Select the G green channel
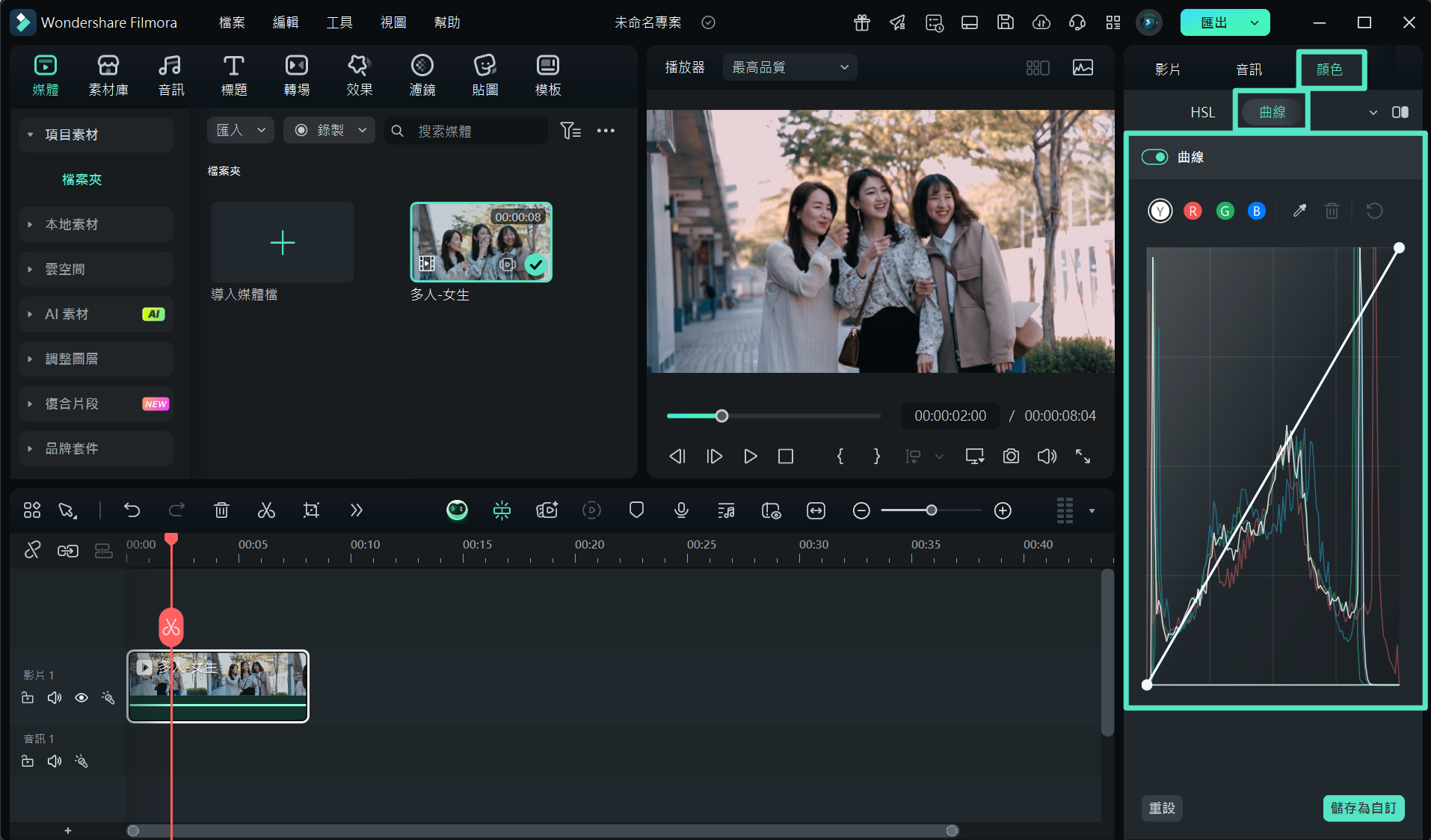 pos(1225,211)
